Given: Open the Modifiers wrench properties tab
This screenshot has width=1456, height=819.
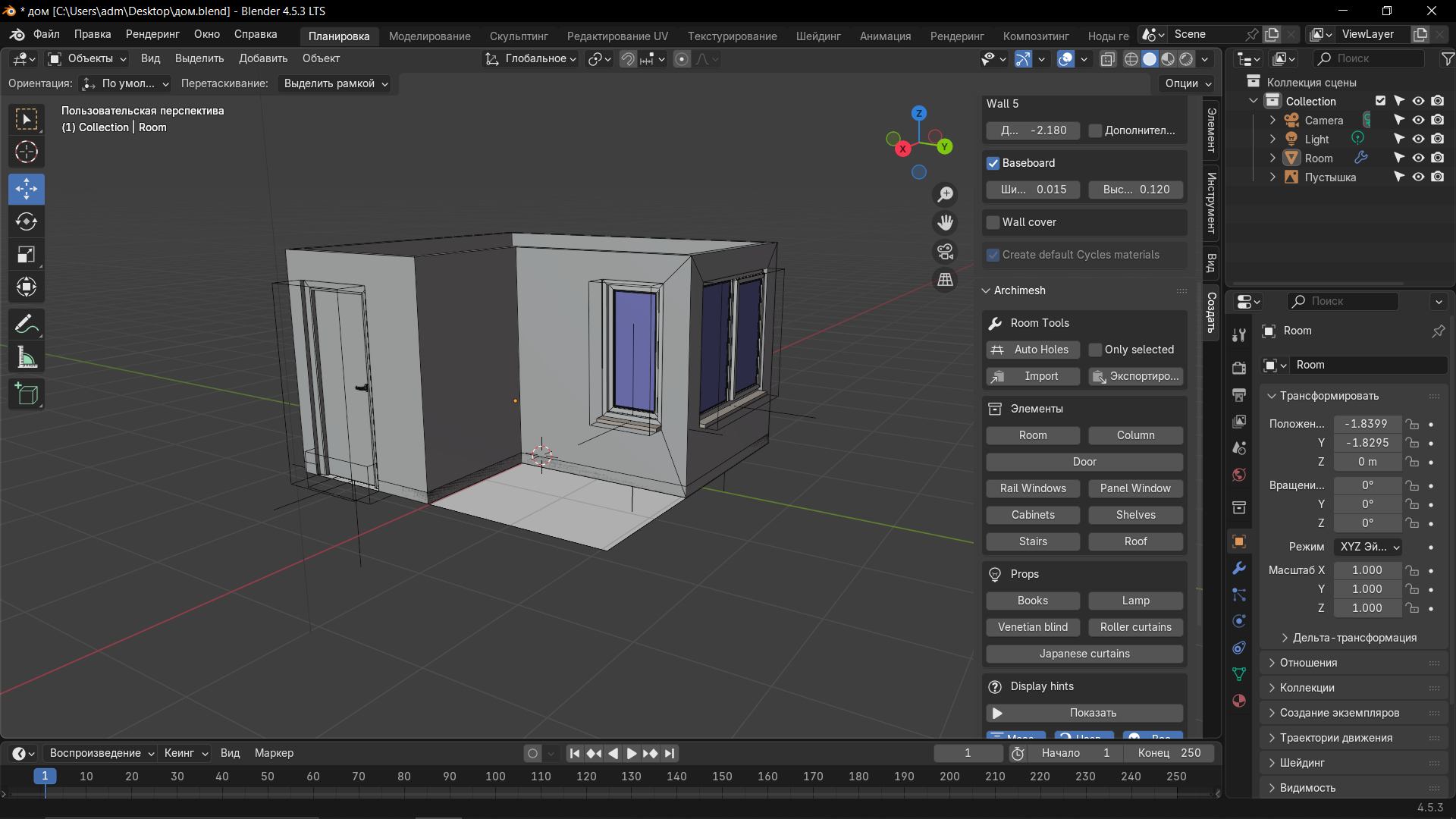Looking at the screenshot, I should coord(1239,568).
